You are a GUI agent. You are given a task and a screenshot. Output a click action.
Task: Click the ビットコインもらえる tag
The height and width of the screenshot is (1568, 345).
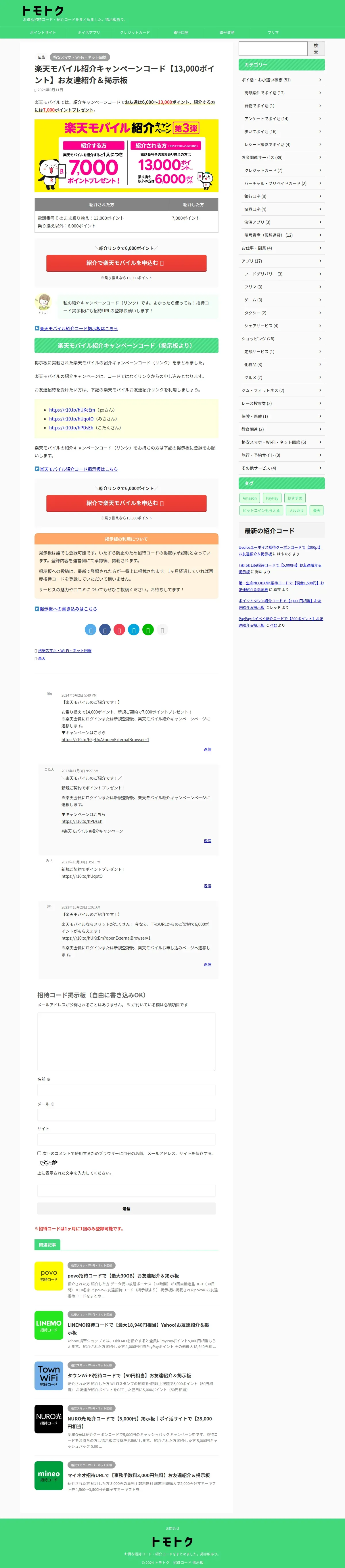click(261, 510)
